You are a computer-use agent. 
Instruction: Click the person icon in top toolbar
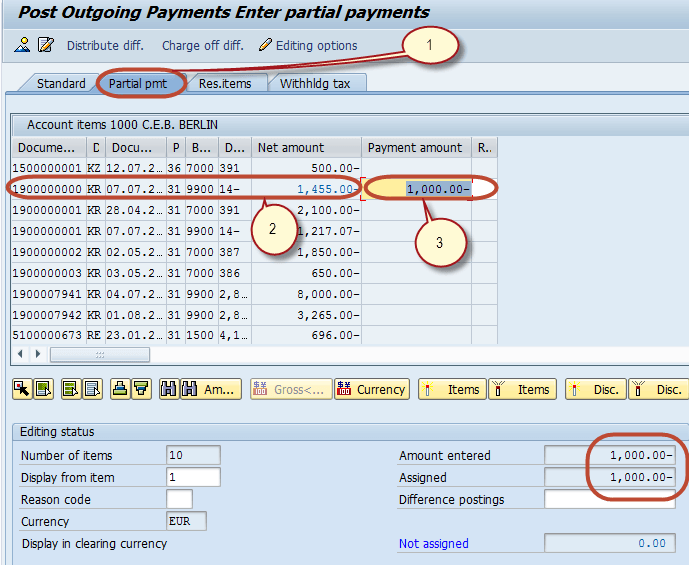point(22,45)
